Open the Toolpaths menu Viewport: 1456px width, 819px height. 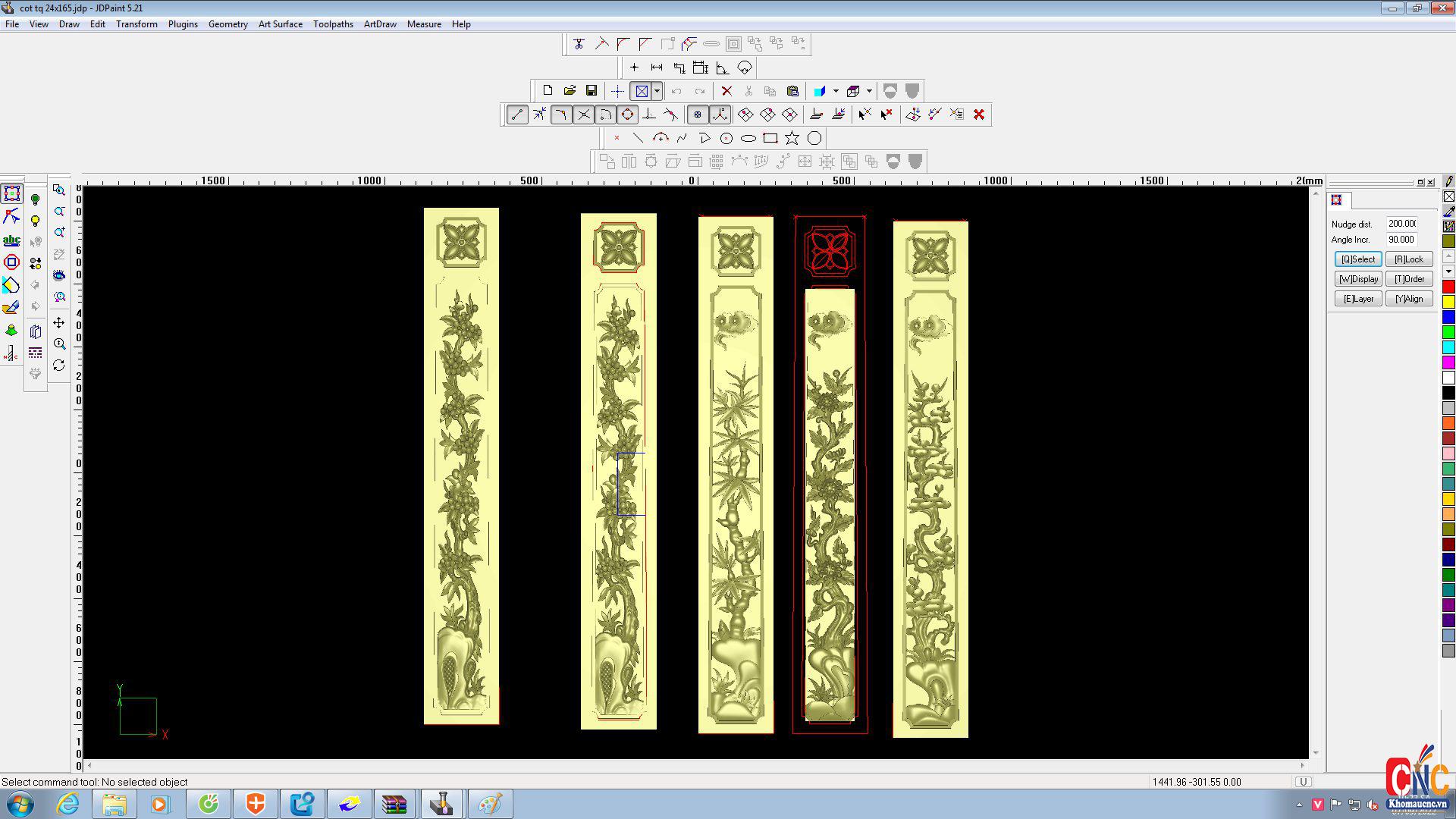(x=333, y=24)
